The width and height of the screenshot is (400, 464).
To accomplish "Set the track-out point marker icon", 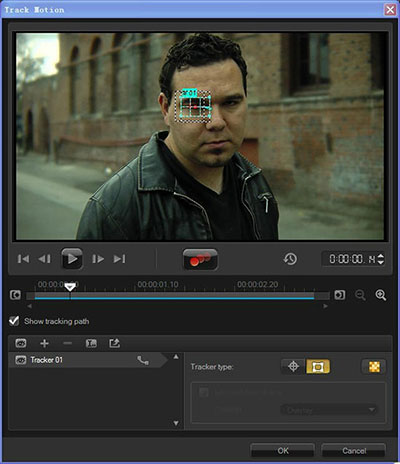I will click(340, 295).
